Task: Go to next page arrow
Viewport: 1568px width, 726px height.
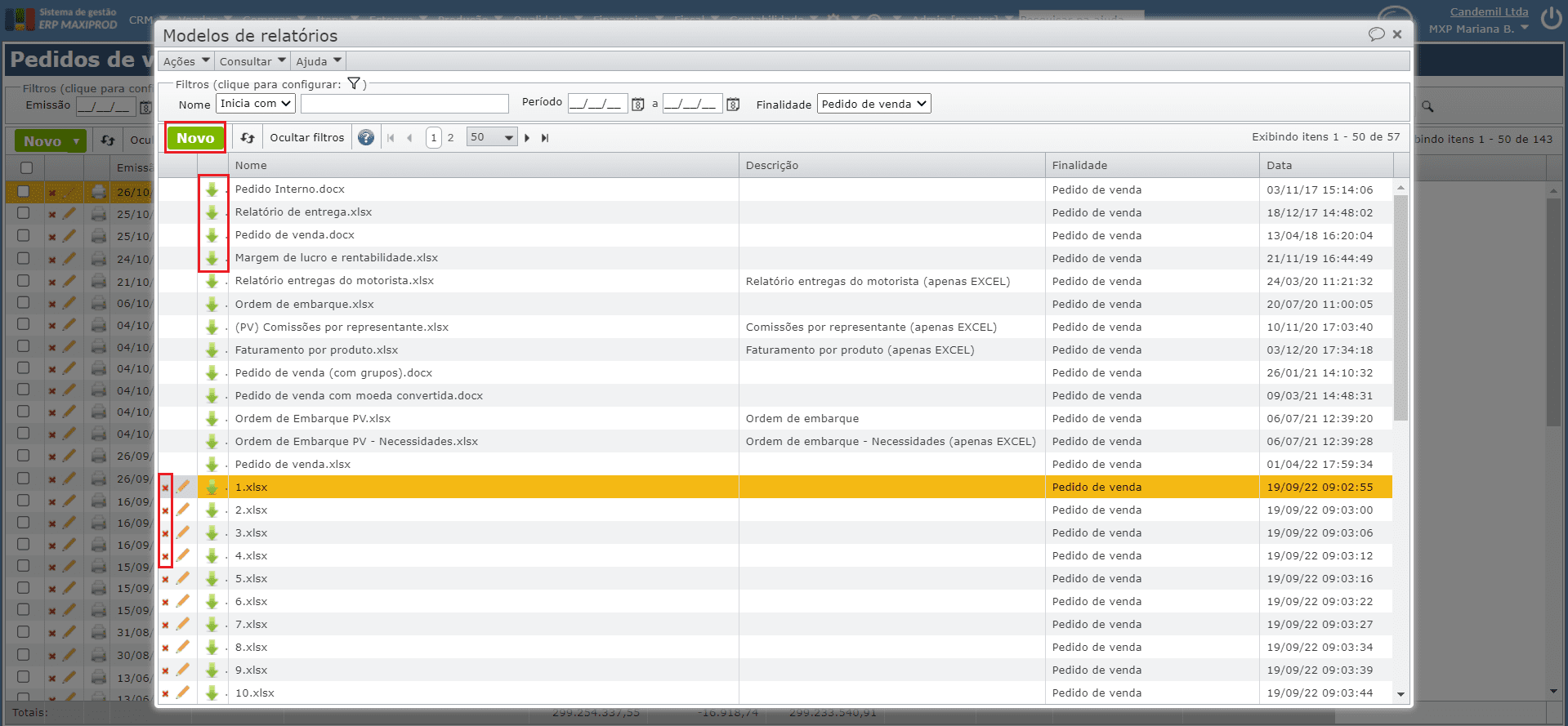Action: point(527,138)
